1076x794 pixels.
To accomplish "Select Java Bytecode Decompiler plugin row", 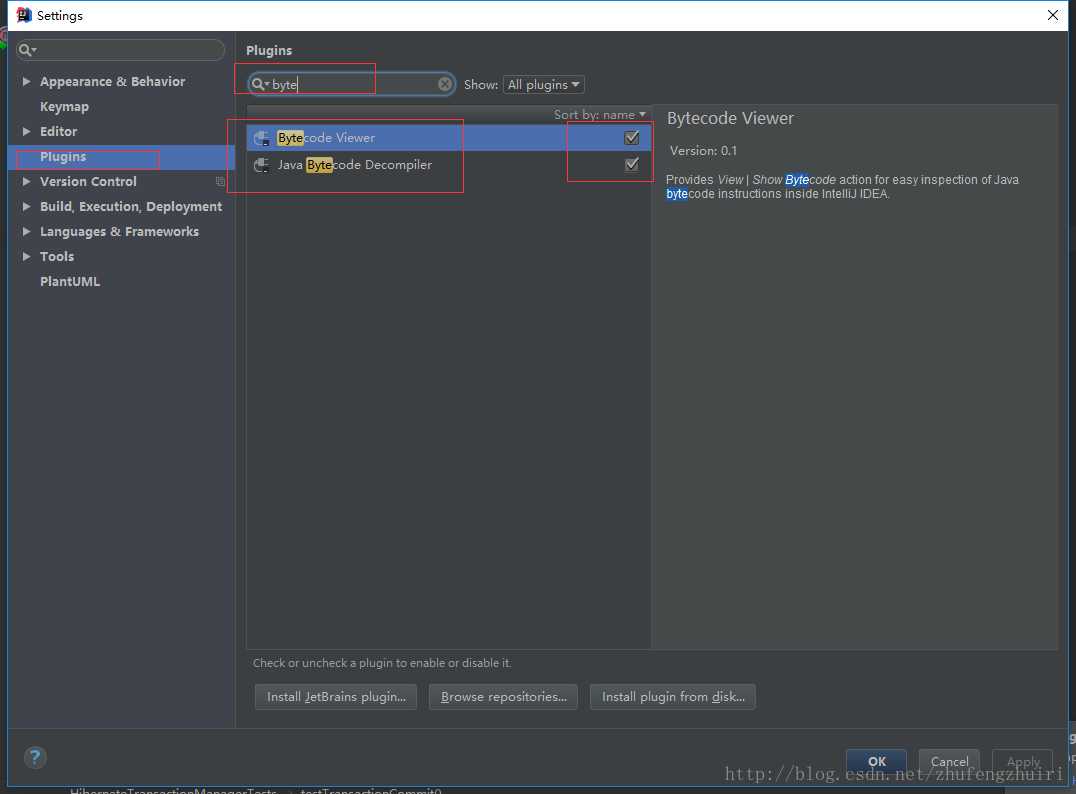I will pyautogui.click(x=449, y=165).
